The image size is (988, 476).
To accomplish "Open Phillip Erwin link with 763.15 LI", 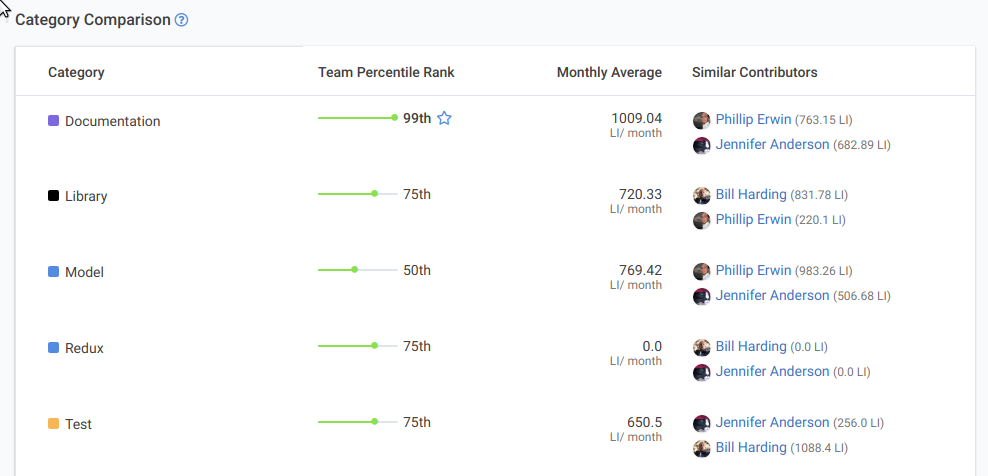I will click(753, 120).
